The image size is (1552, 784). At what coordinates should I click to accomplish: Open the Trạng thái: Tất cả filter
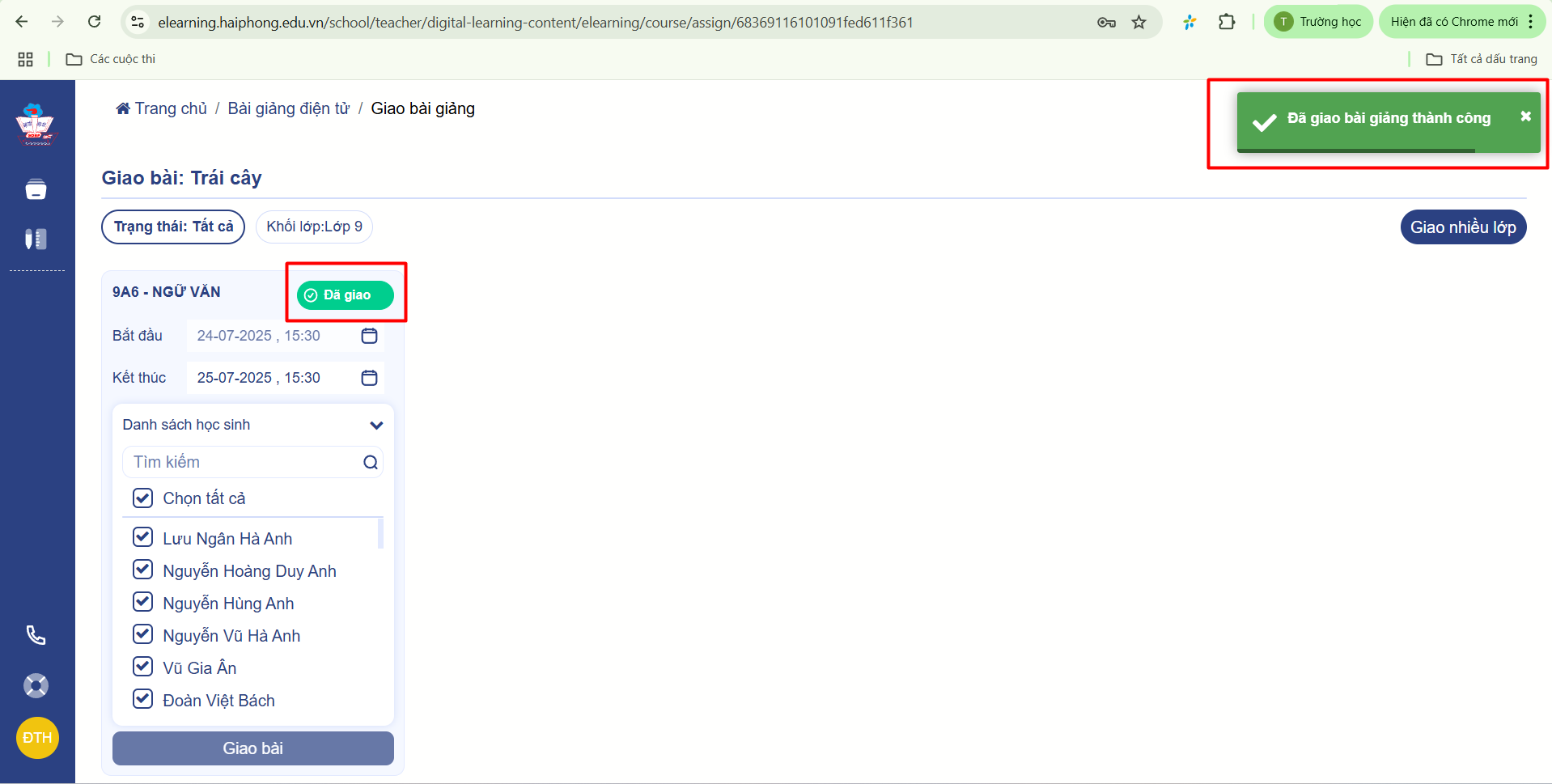point(173,227)
